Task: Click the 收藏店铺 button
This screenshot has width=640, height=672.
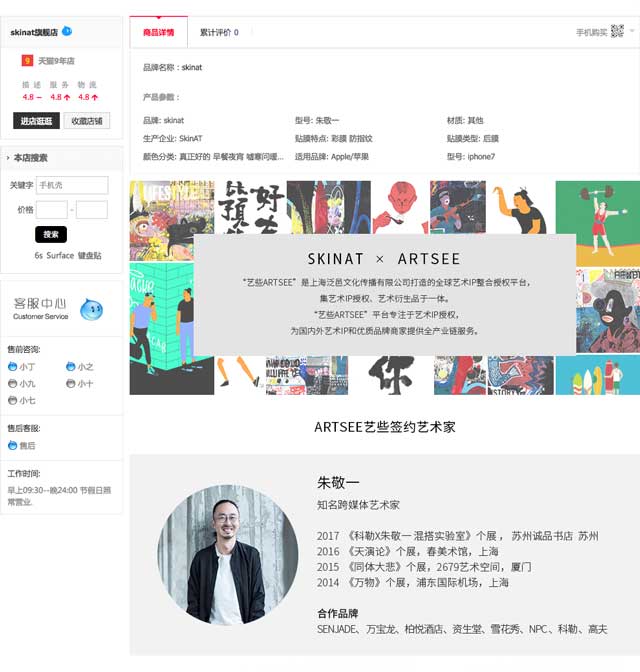Action: (x=87, y=121)
